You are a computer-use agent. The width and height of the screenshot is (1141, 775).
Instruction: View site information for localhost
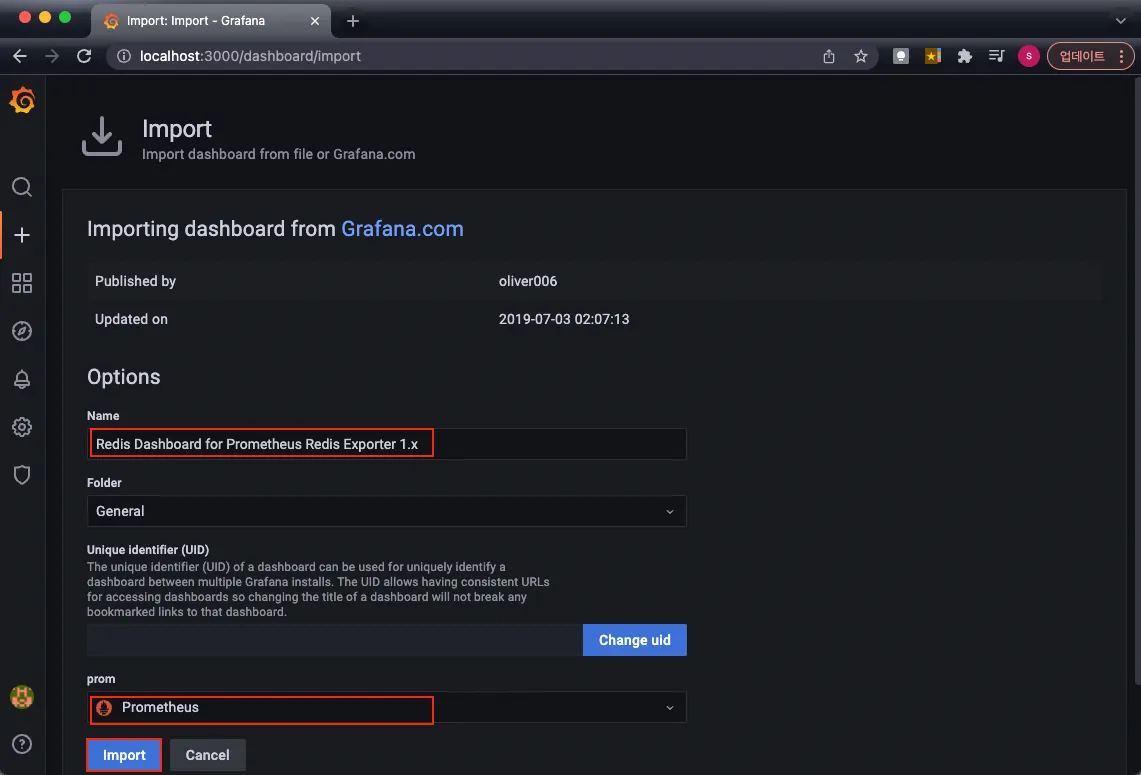pyautogui.click(x=124, y=56)
